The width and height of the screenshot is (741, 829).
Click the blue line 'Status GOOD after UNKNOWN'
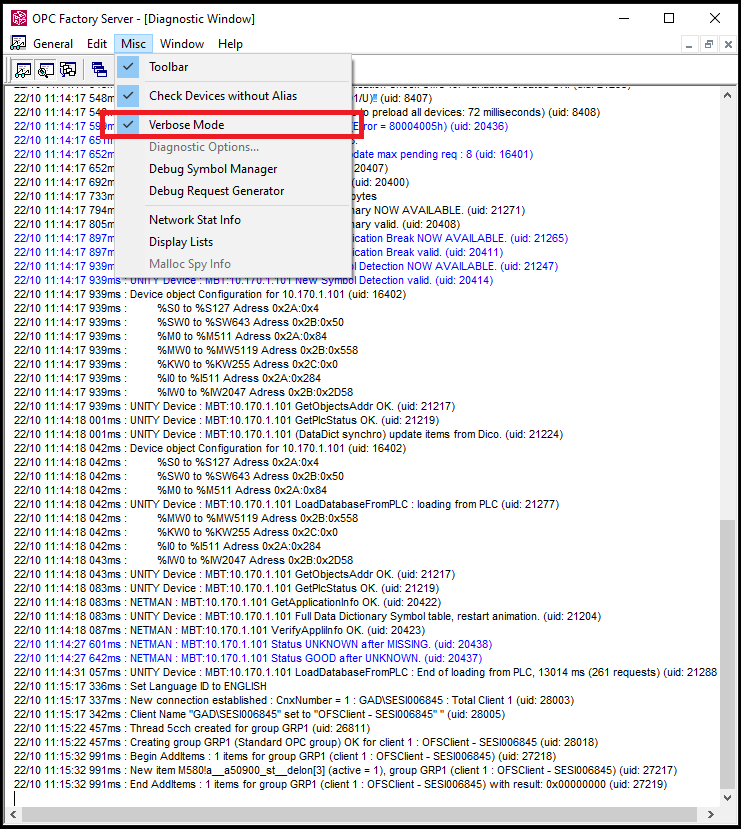coord(248,658)
